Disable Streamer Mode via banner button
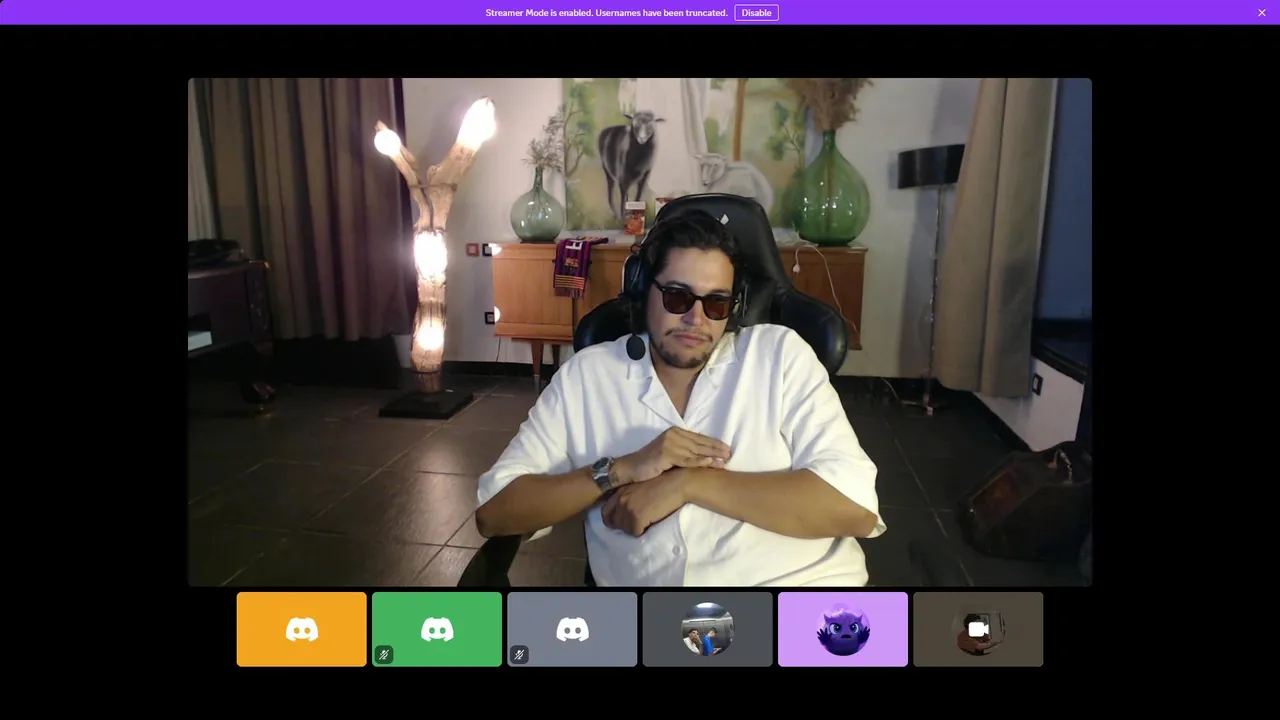 click(x=756, y=12)
